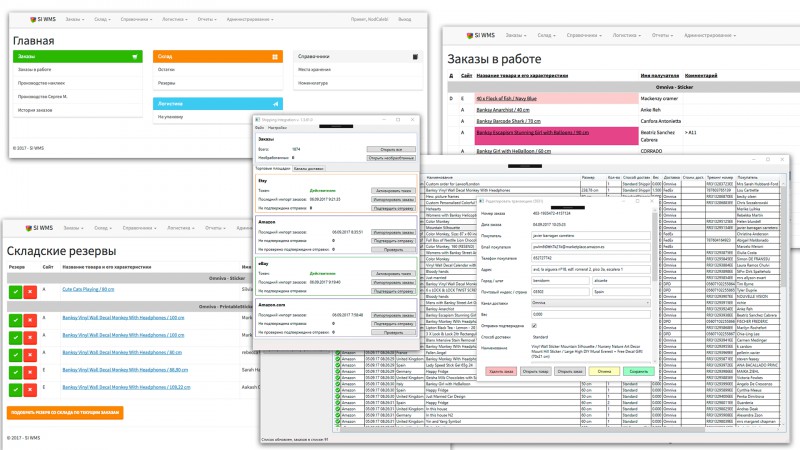This screenshot has width=800, height=450.
Task: Click green check for Monkey With Headphones / 88,80 cm
Action: [15, 372]
